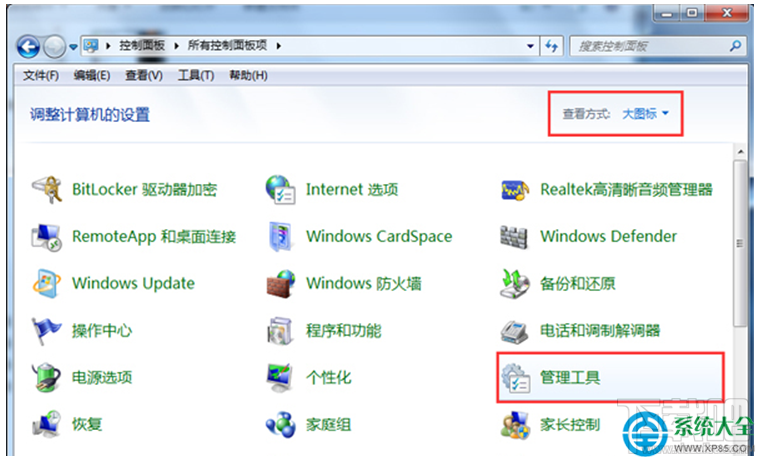Click the Personalization monitor icon
This screenshot has height=459, width=757.
pos(280,377)
